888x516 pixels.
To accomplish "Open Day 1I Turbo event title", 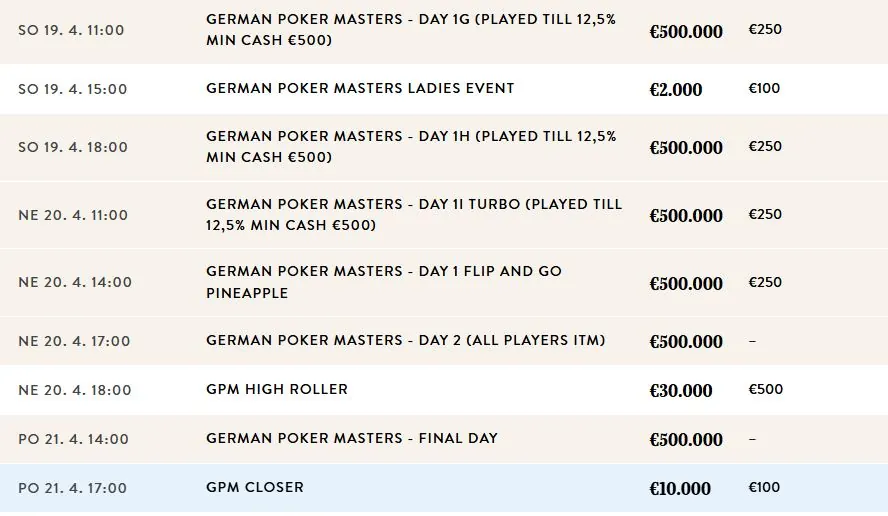I will click(x=414, y=214).
